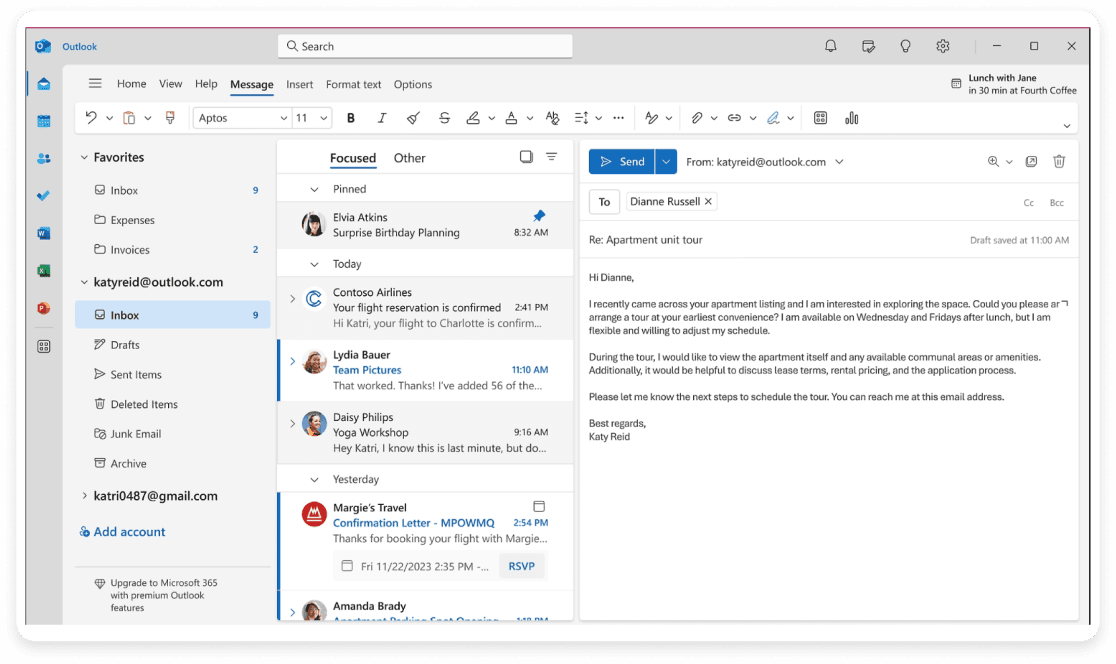Open the font color picker
Screen dimensions: 1116x664
pos(511,117)
